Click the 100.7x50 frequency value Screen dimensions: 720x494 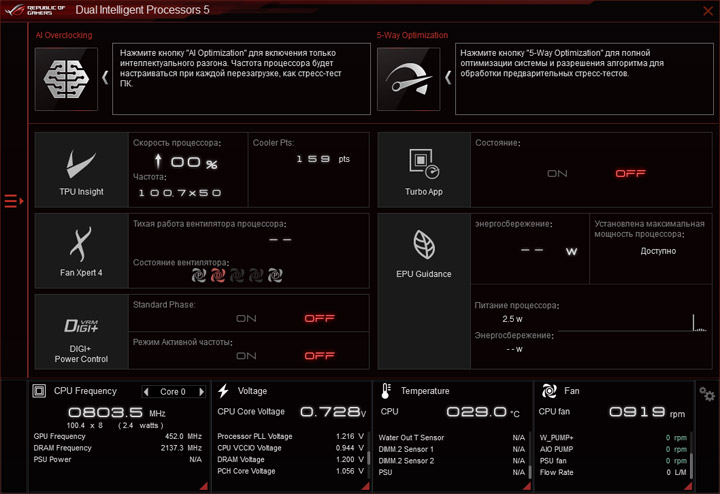click(x=180, y=193)
